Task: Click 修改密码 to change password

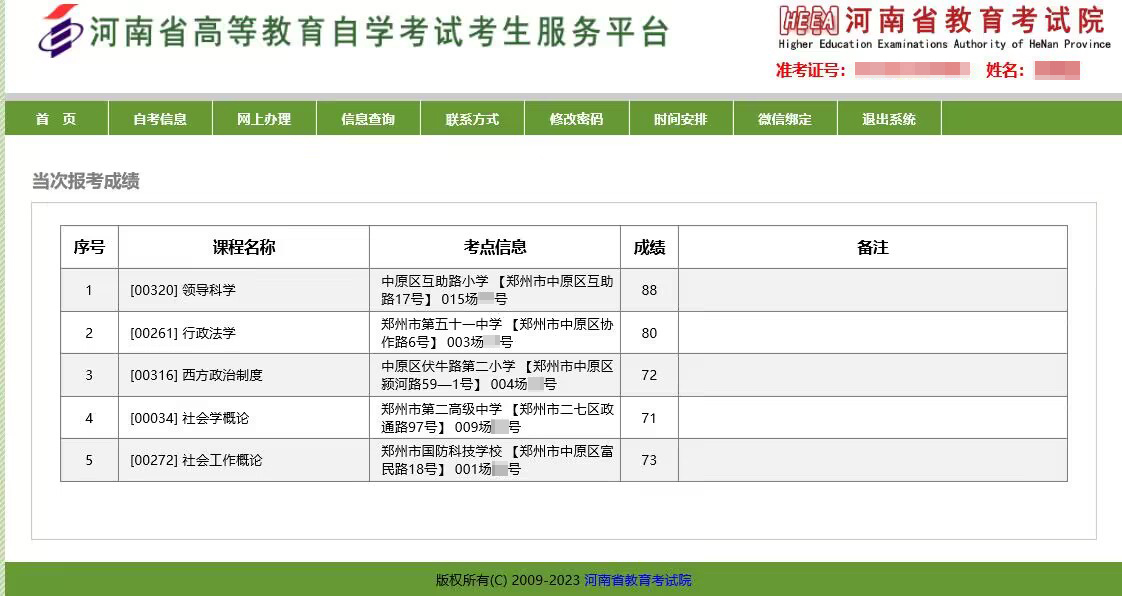Action: (576, 119)
